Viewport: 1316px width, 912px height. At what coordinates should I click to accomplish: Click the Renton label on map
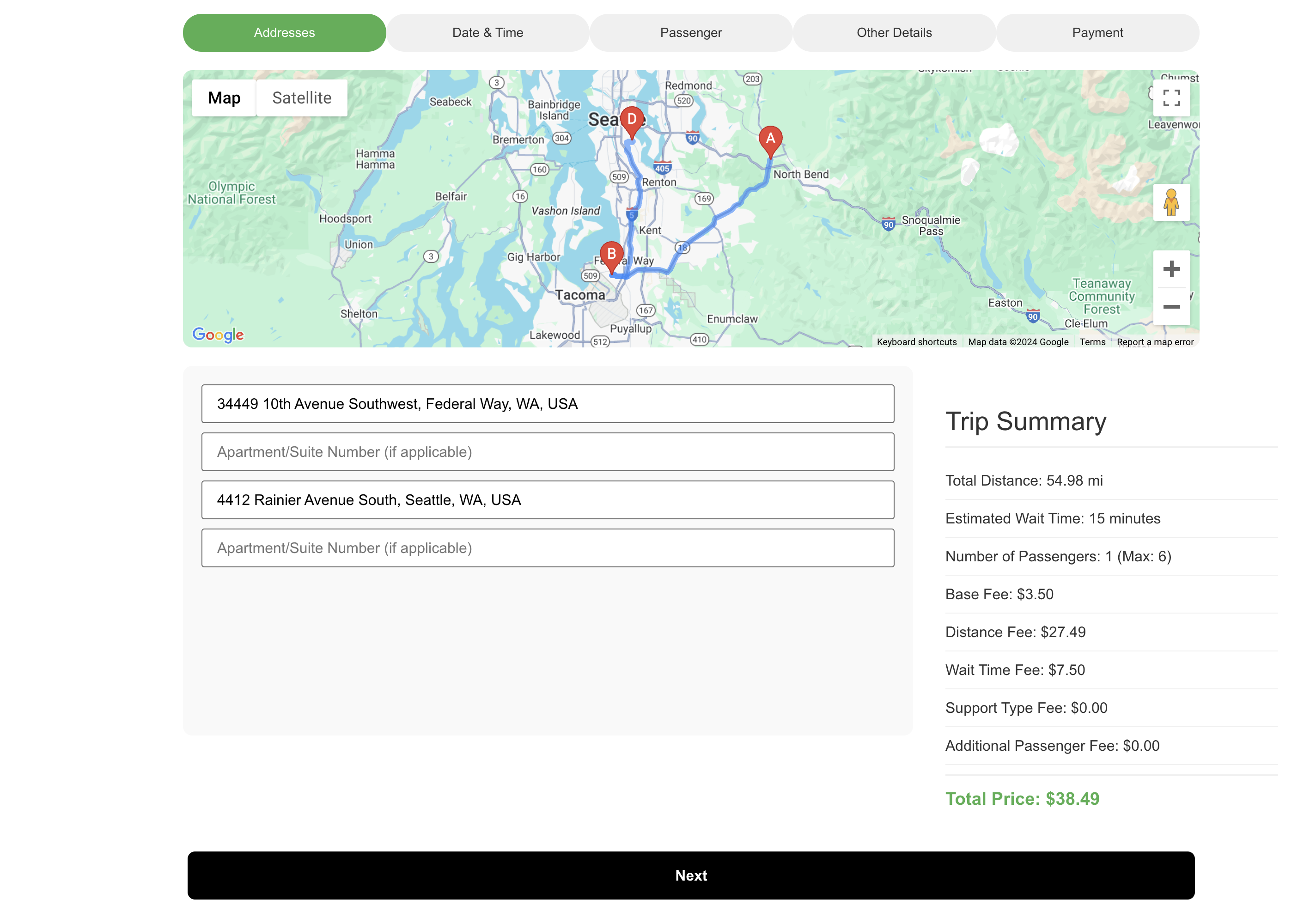[x=659, y=182]
